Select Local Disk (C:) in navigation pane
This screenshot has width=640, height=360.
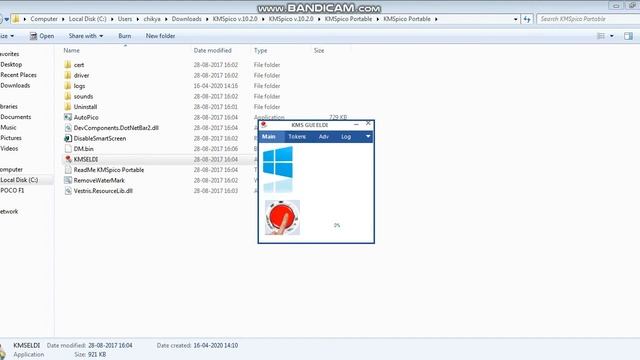(x=19, y=180)
